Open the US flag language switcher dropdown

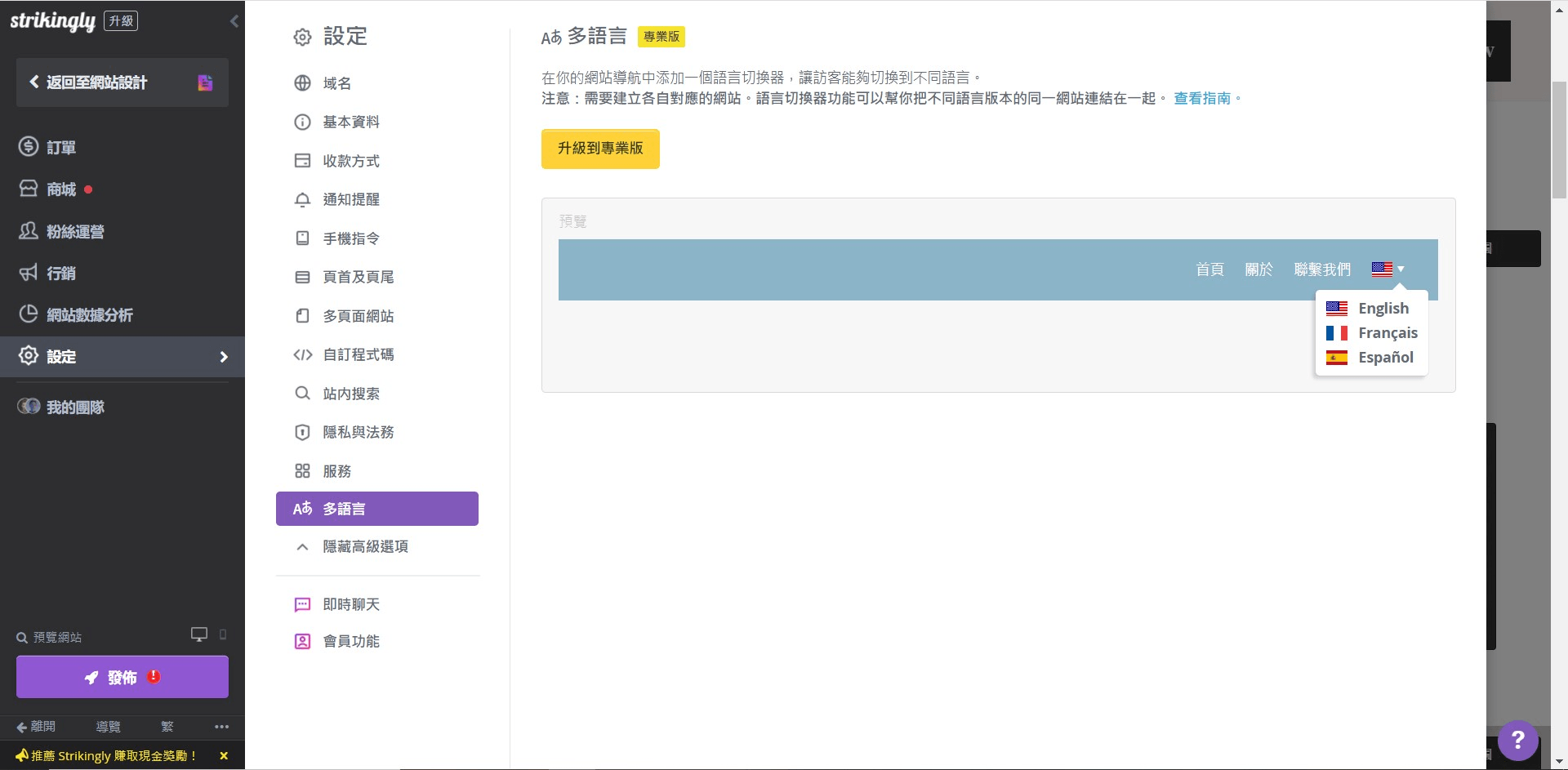(x=1388, y=269)
